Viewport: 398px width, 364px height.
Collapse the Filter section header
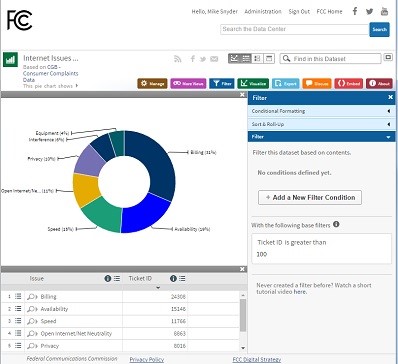[x=321, y=137]
